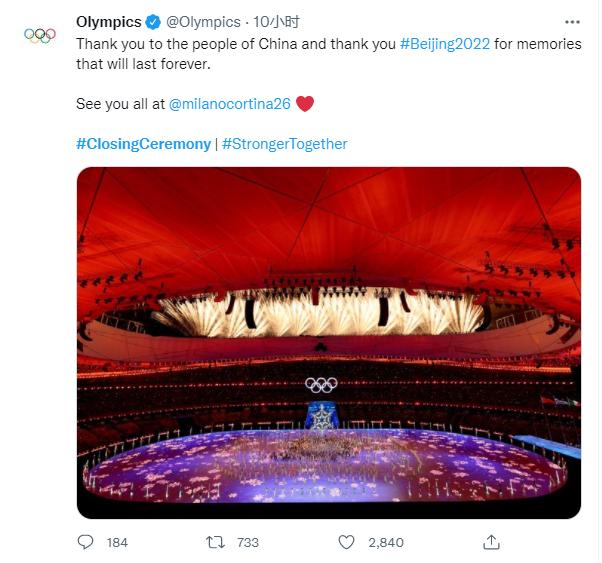The image size is (602, 563).
Task: Open the Olympics display name link
Action: (108, 22)
